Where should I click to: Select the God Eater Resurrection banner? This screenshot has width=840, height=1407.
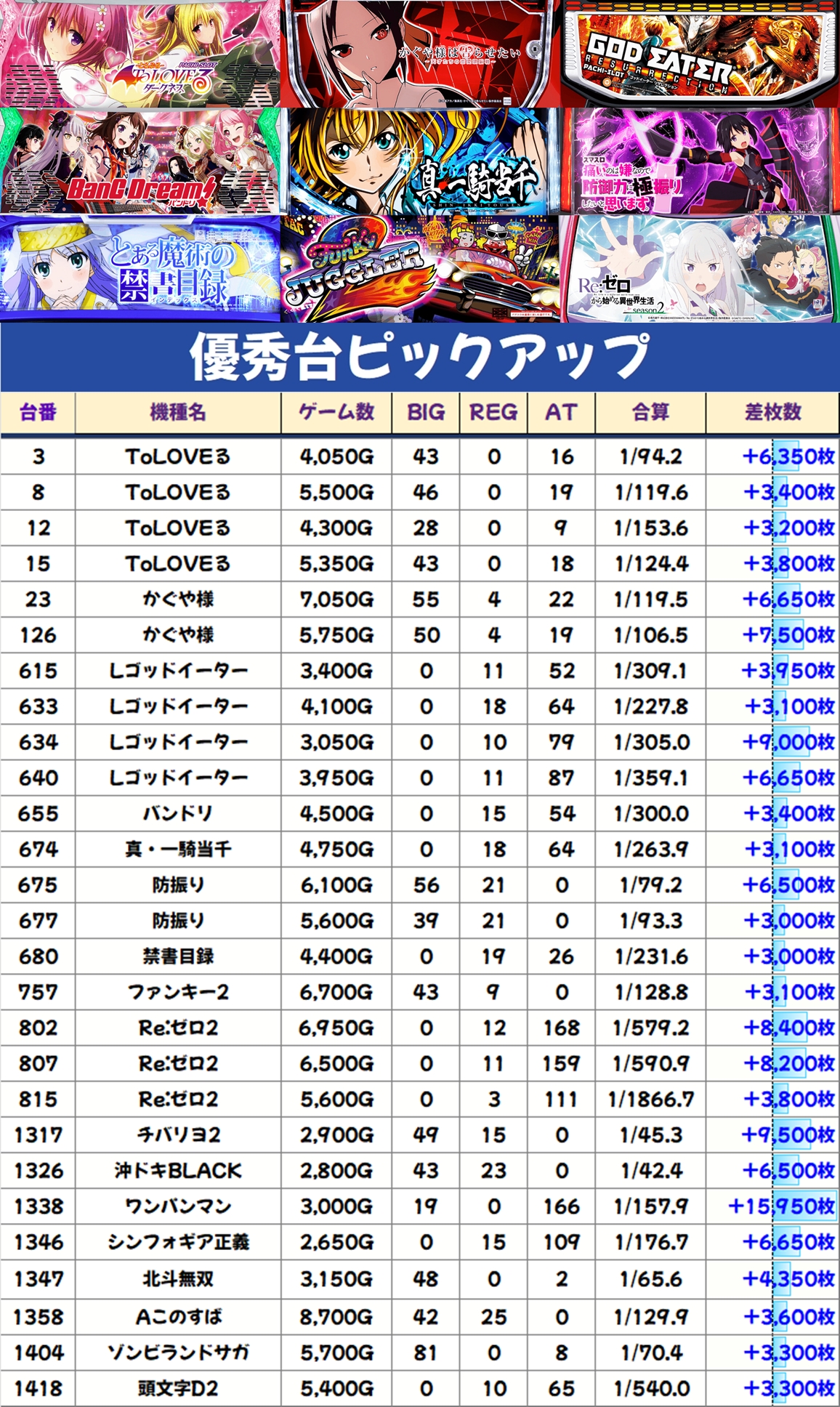pos(700,54)
